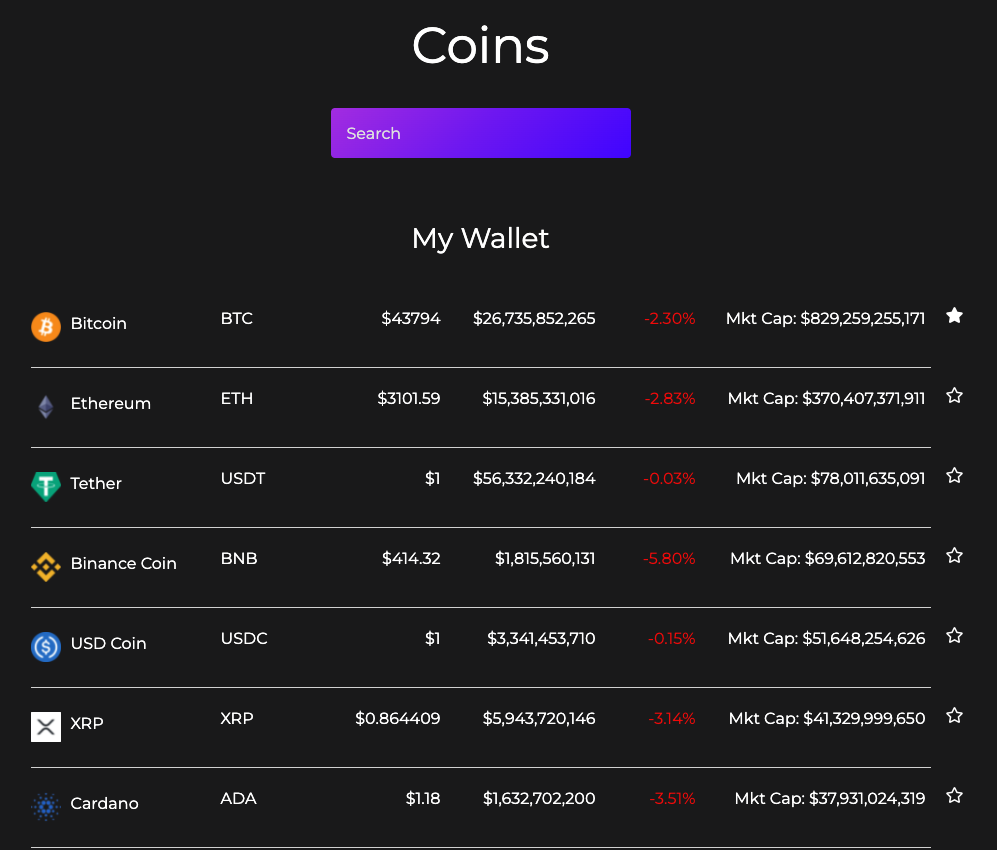Click the My Wallet heading
Viewport: 997px width, 850px height.
point(480,239)
